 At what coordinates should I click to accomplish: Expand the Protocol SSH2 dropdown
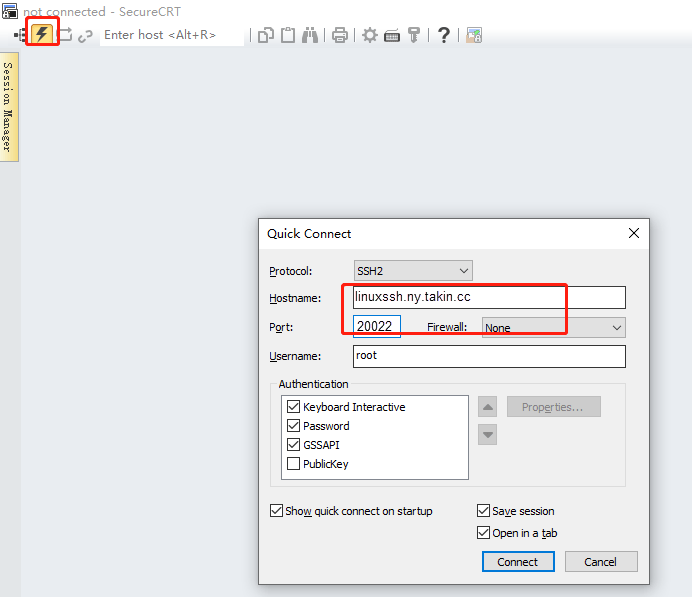pos(413,270)
